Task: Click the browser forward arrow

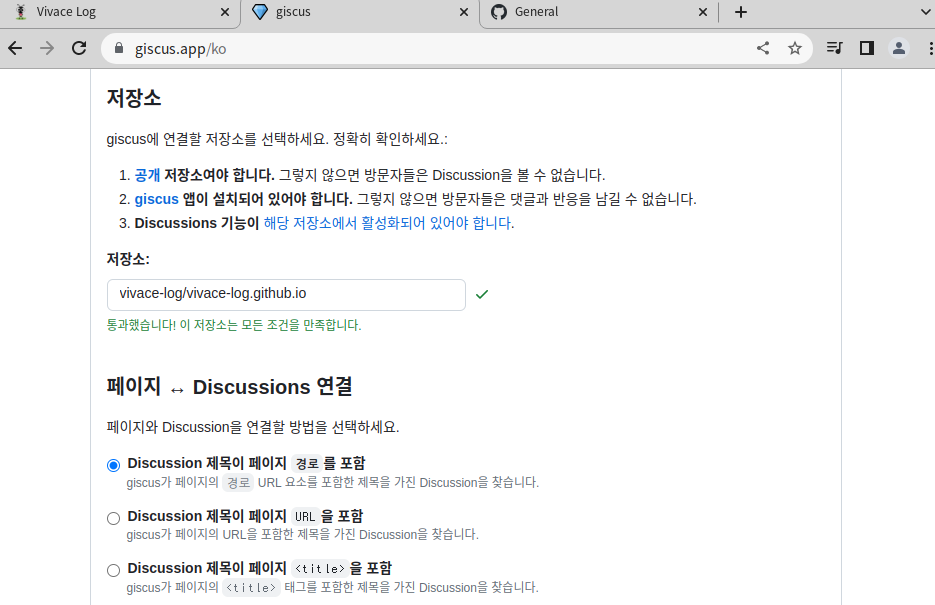Action: pyautogui.click(x=47, y=48)
